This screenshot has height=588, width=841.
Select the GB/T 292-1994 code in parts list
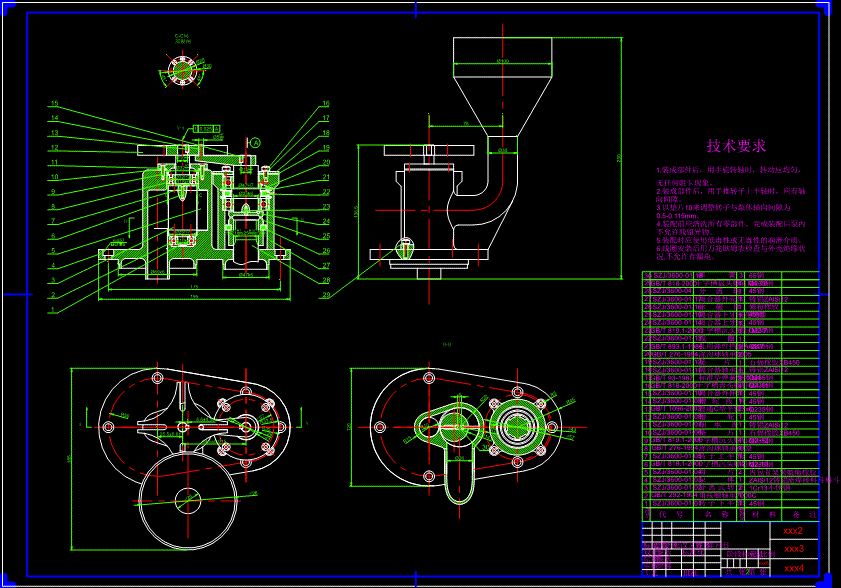pos(673,495)
